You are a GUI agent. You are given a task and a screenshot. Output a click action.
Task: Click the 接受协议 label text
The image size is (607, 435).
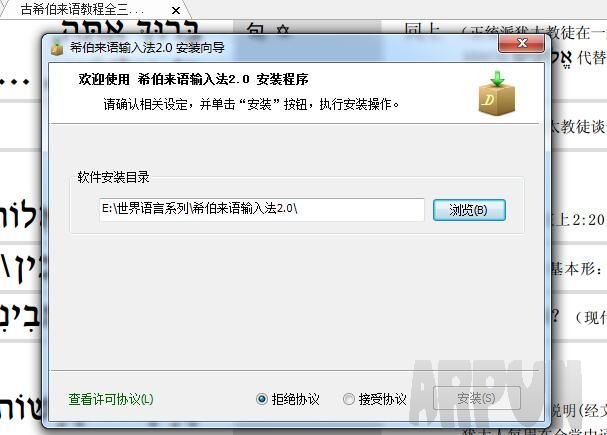coord(382,399)
